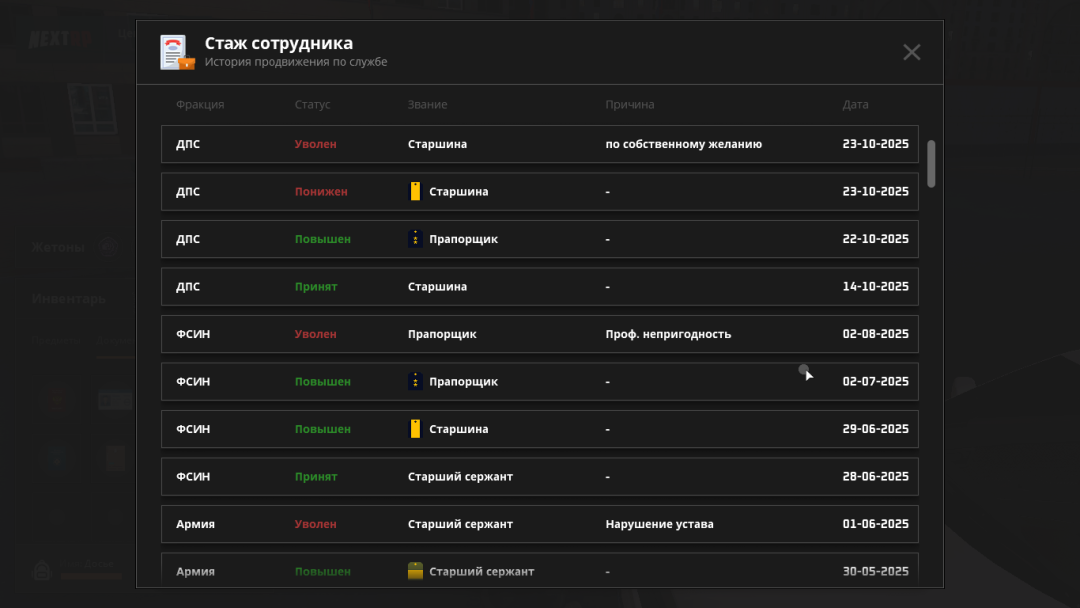Close the Стаж сотрудника dialog

click(x=911, y=52)
